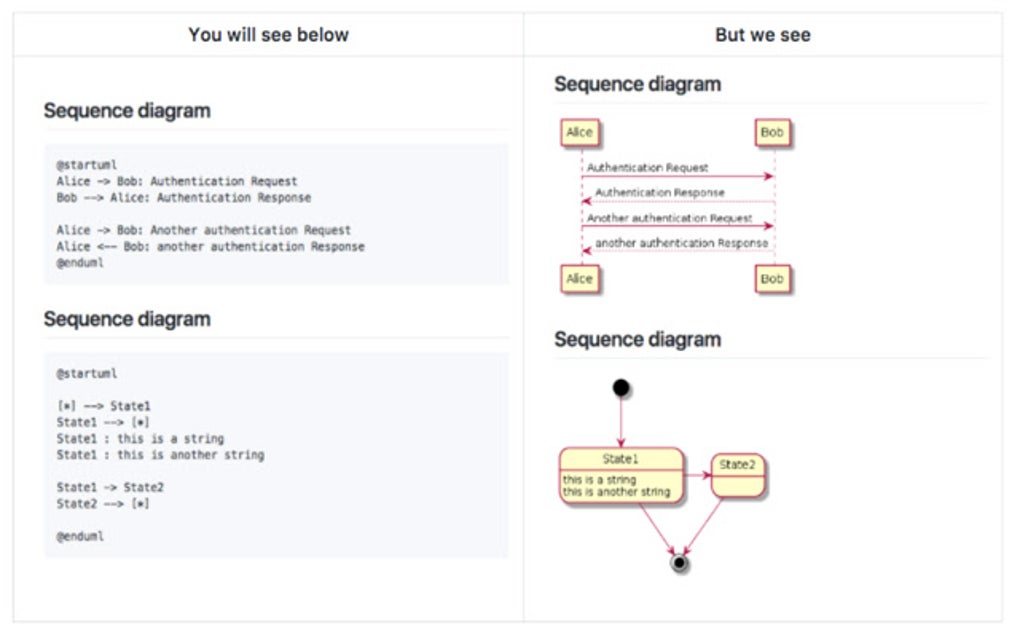The height and width of the screenshot is (638, 1020).
Task: Click the "You will see below" column header
Action: click(268, 35)
